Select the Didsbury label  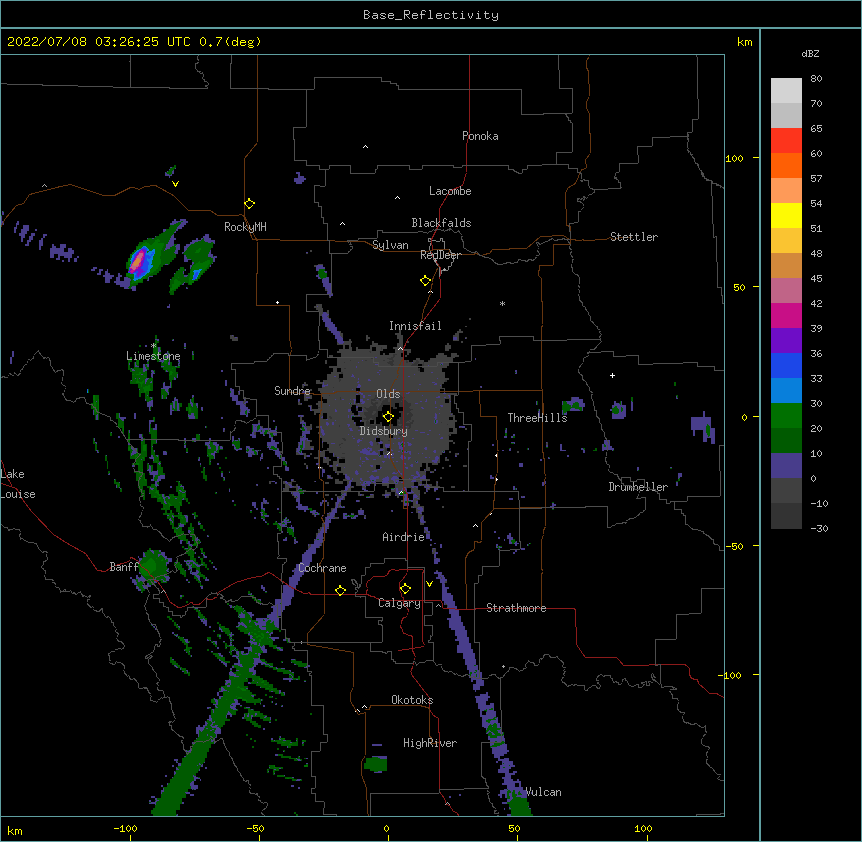pyautogui.click(x=384, y=431)
